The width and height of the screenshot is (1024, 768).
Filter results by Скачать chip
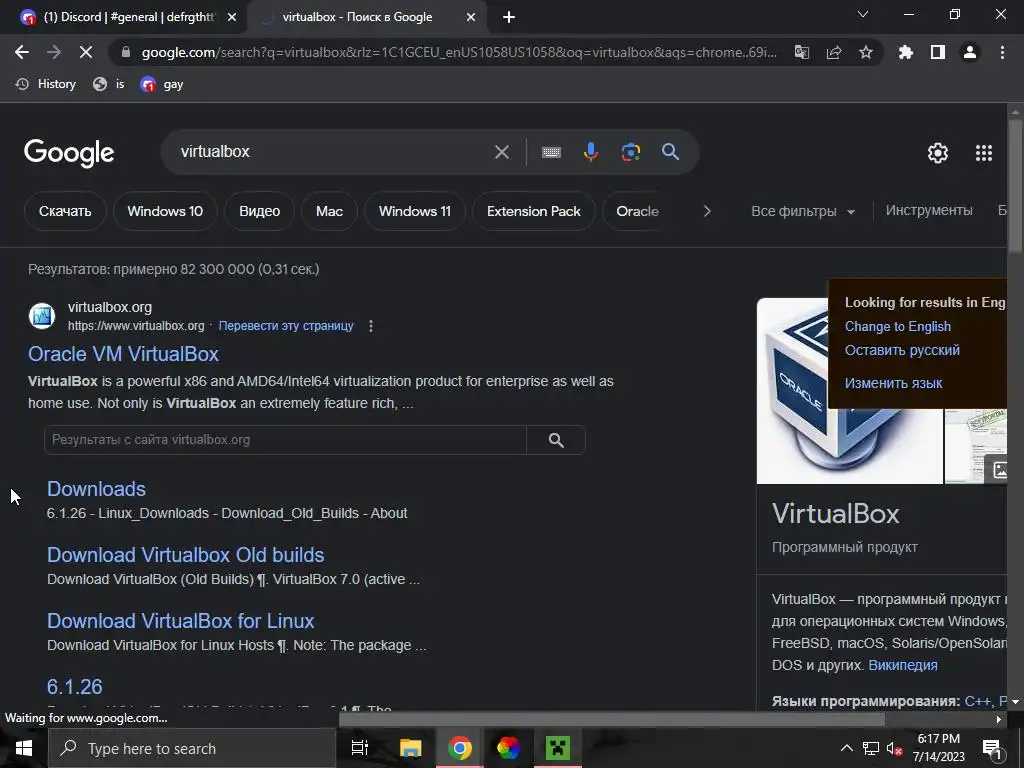[x=65, y=212]
